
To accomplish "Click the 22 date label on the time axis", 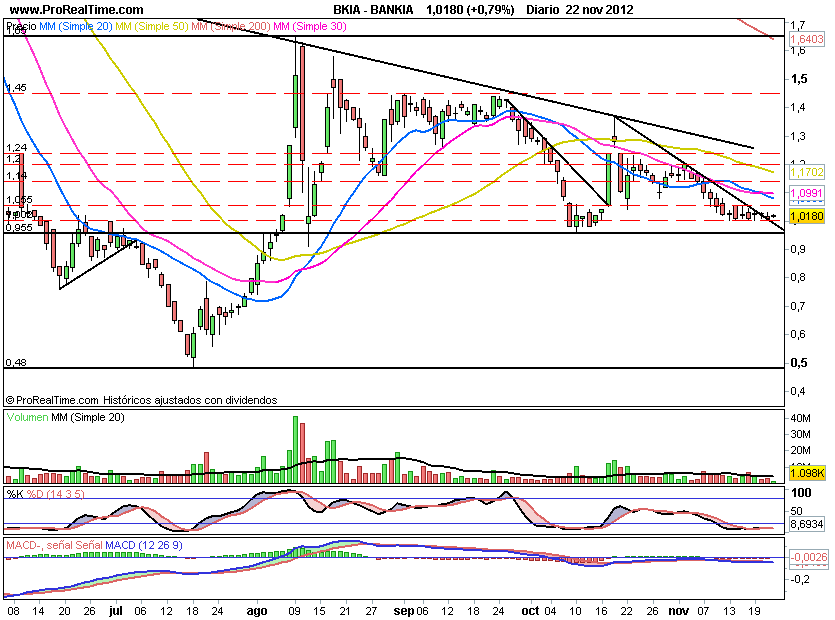I will pos(627,611).
